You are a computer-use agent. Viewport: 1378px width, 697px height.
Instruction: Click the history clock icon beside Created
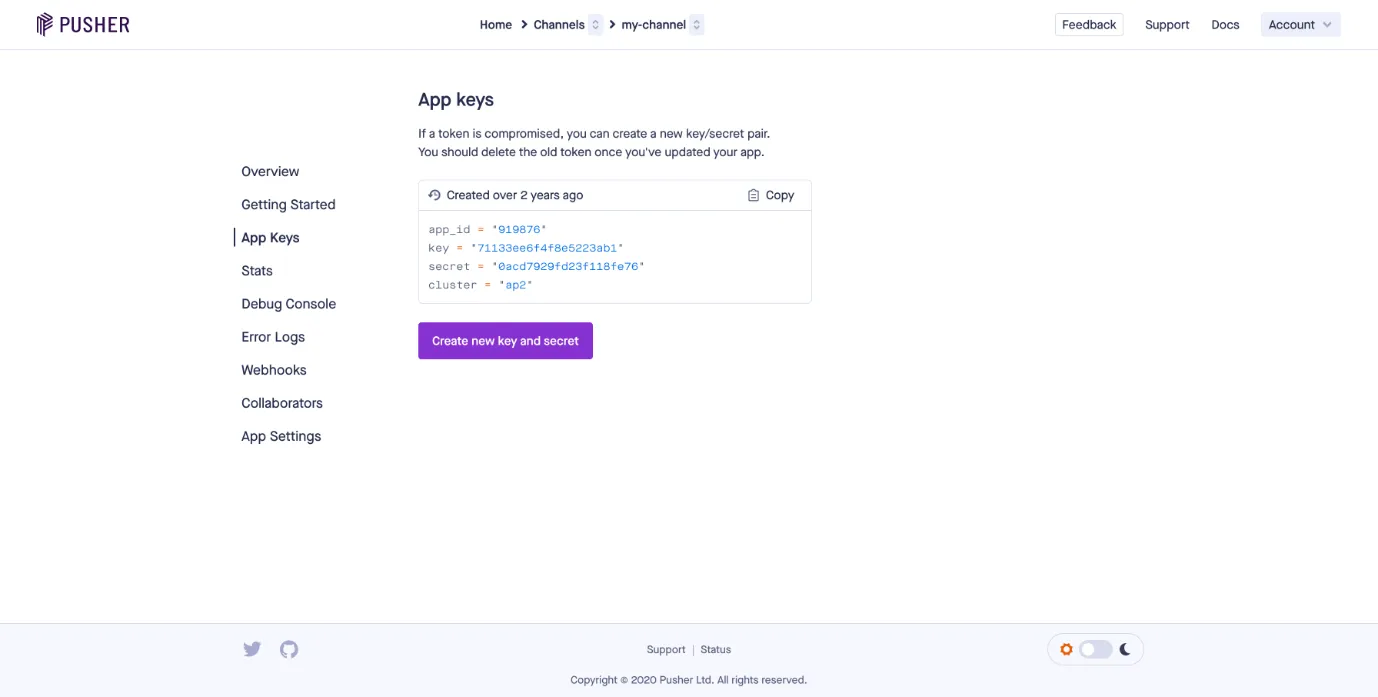click(434, 195)
